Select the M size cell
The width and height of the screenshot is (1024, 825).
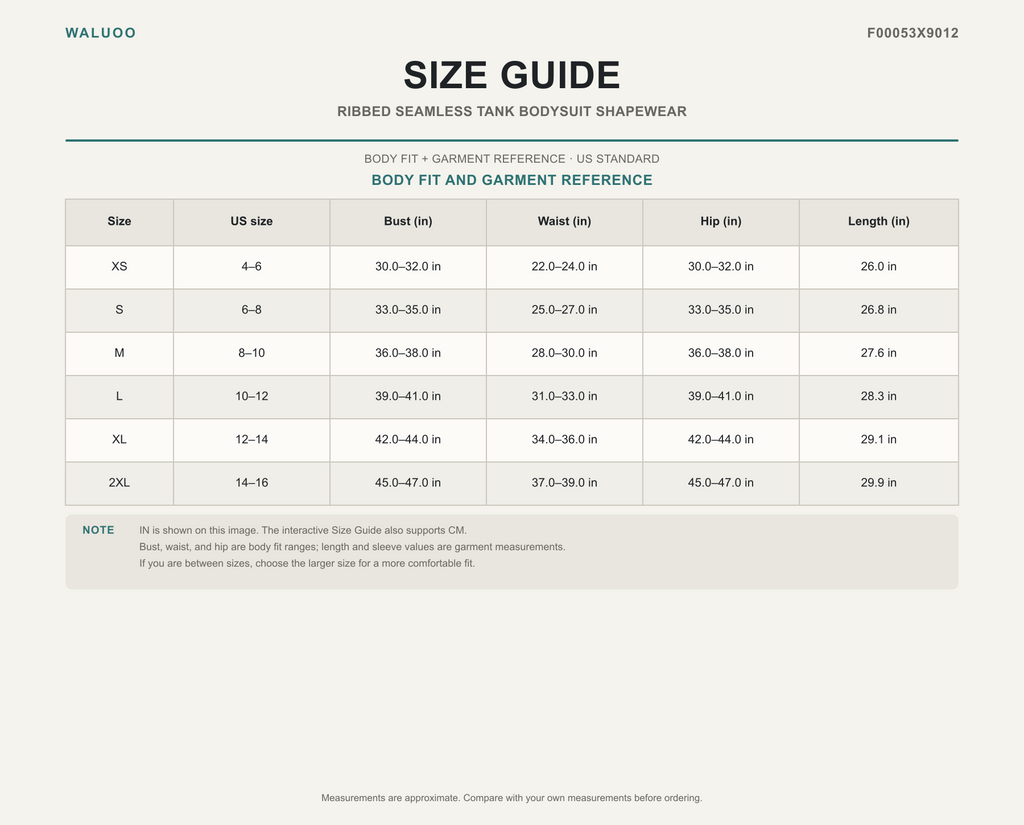(120, 353)
